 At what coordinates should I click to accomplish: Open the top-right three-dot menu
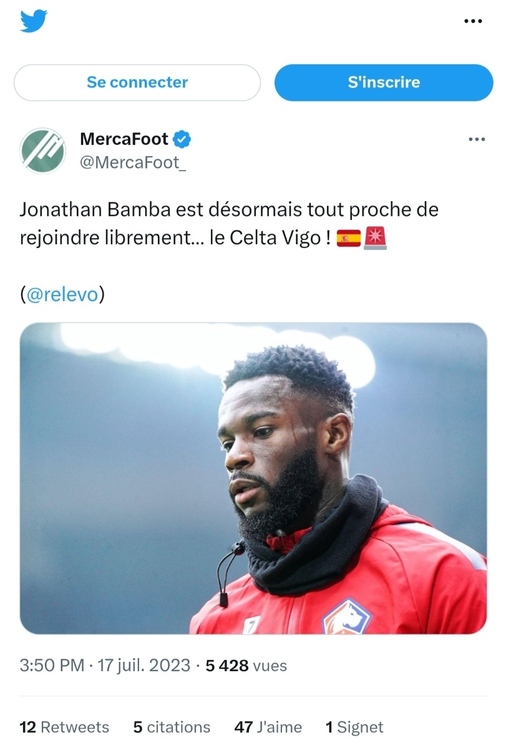[x=473, y=21]
